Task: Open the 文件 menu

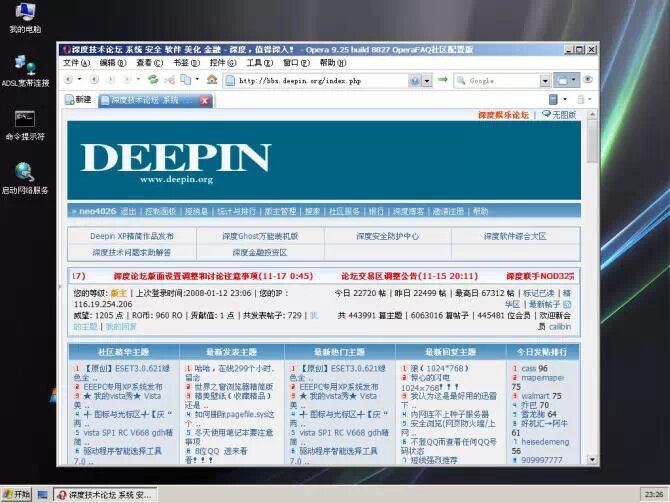Action: [x=76, y=63]
